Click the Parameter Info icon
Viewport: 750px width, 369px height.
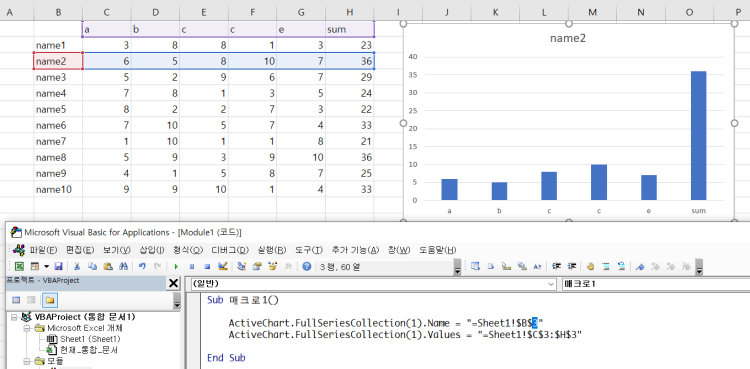pyautogui.click(x=522, y=266)
